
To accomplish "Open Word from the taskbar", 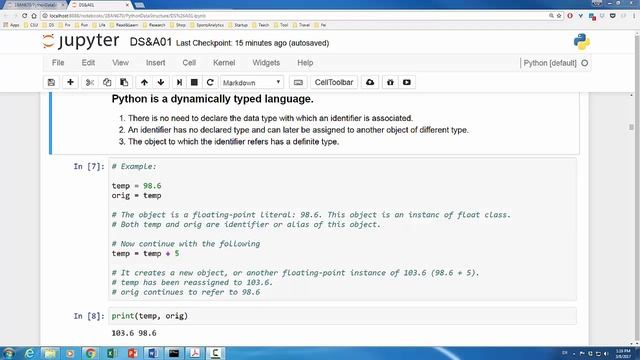I will 153,353.
